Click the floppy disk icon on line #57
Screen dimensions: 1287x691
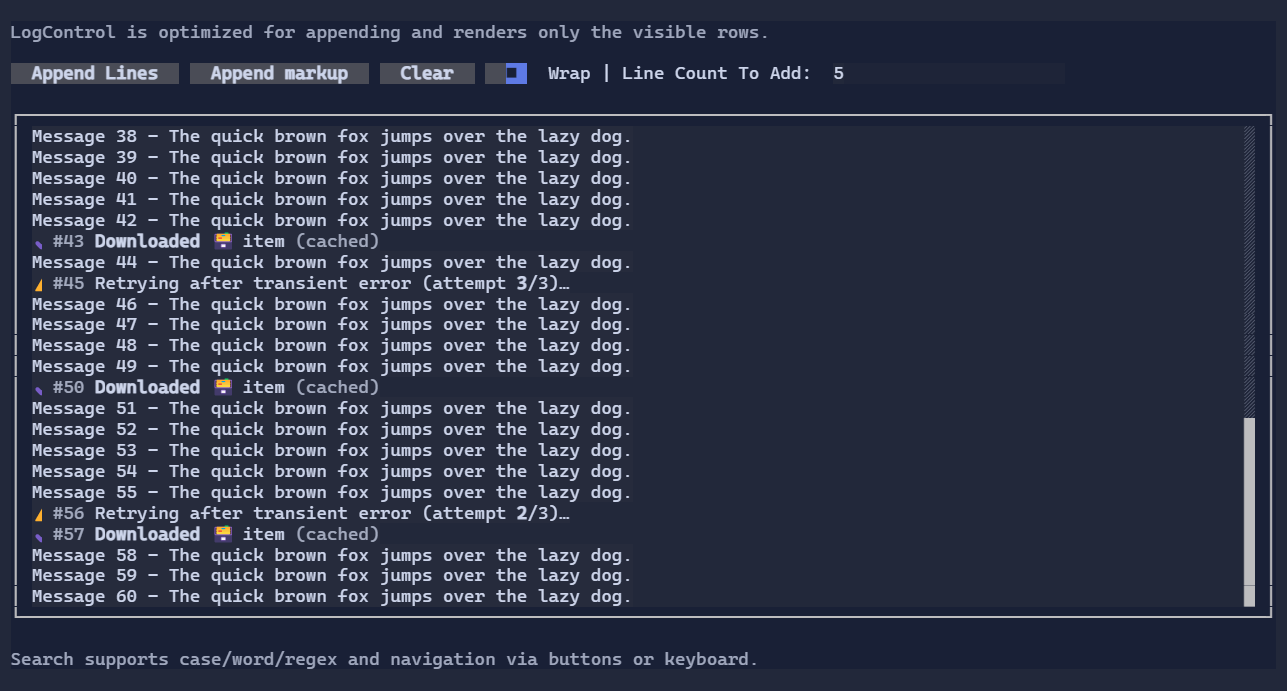tap(223, 534)
